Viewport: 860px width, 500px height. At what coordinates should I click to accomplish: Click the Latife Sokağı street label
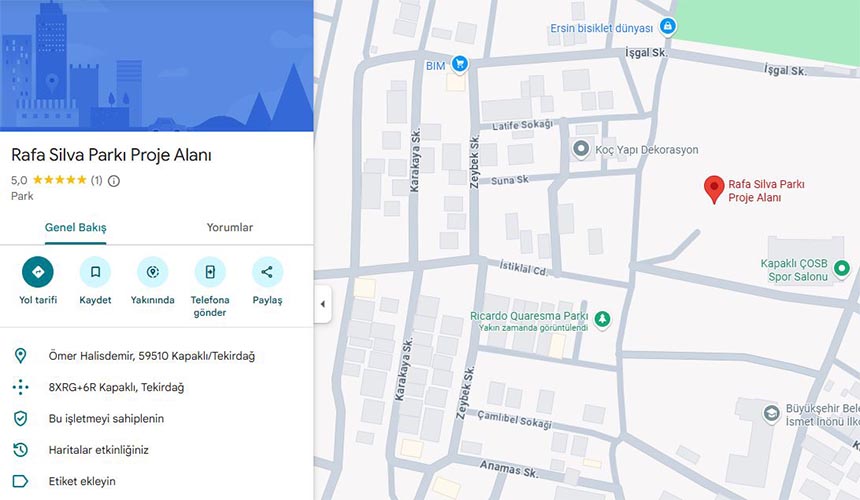522,125
